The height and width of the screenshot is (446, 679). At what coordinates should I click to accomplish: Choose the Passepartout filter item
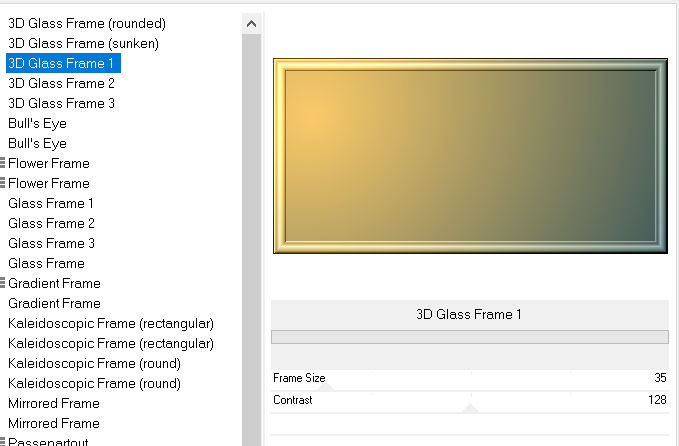tap(48, 441)
